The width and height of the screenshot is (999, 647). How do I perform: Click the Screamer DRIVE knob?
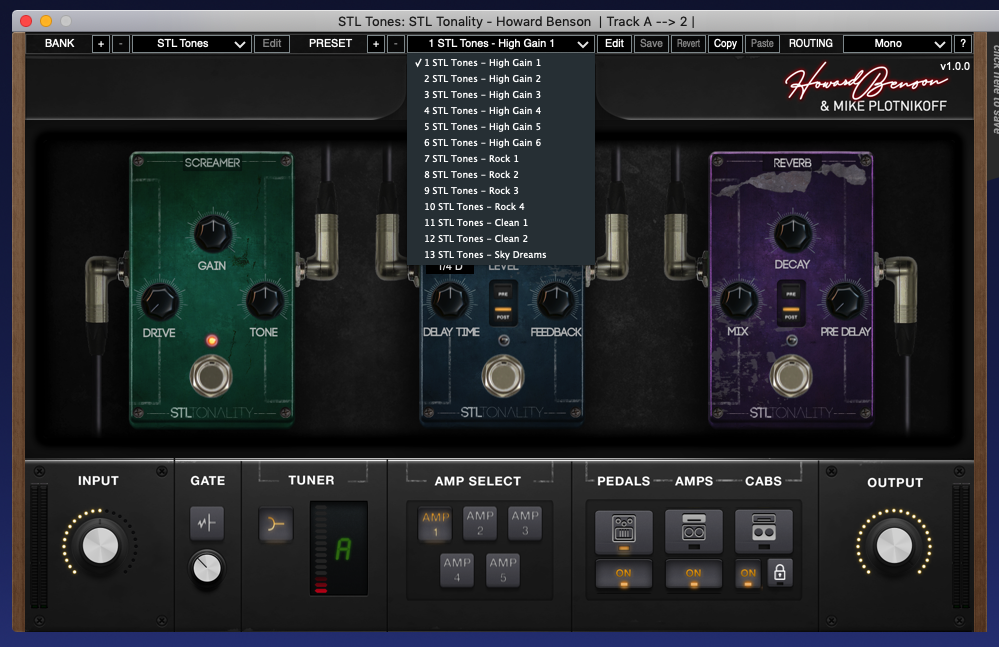pos(160,301)
